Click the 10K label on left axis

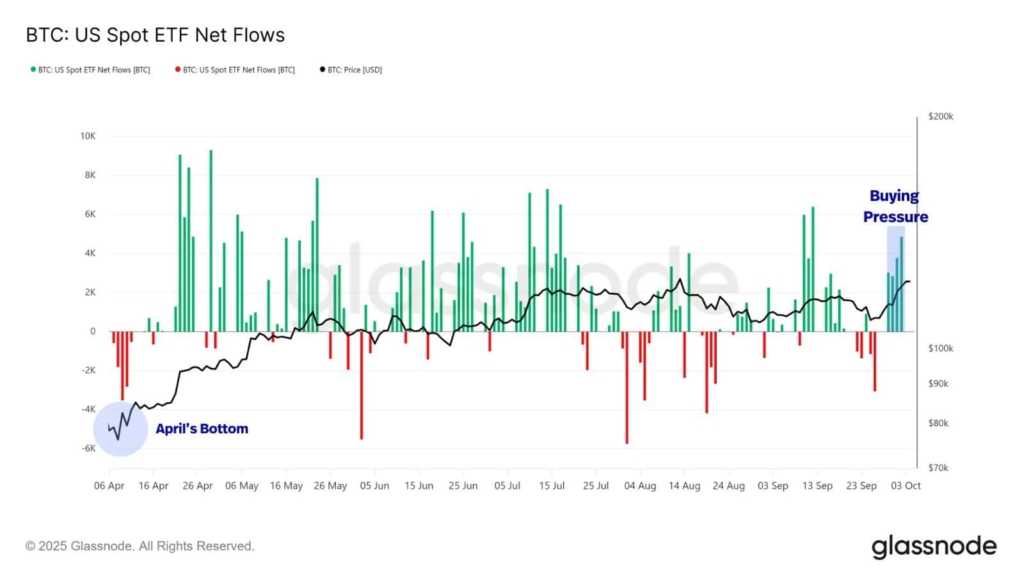click(88, 136)
